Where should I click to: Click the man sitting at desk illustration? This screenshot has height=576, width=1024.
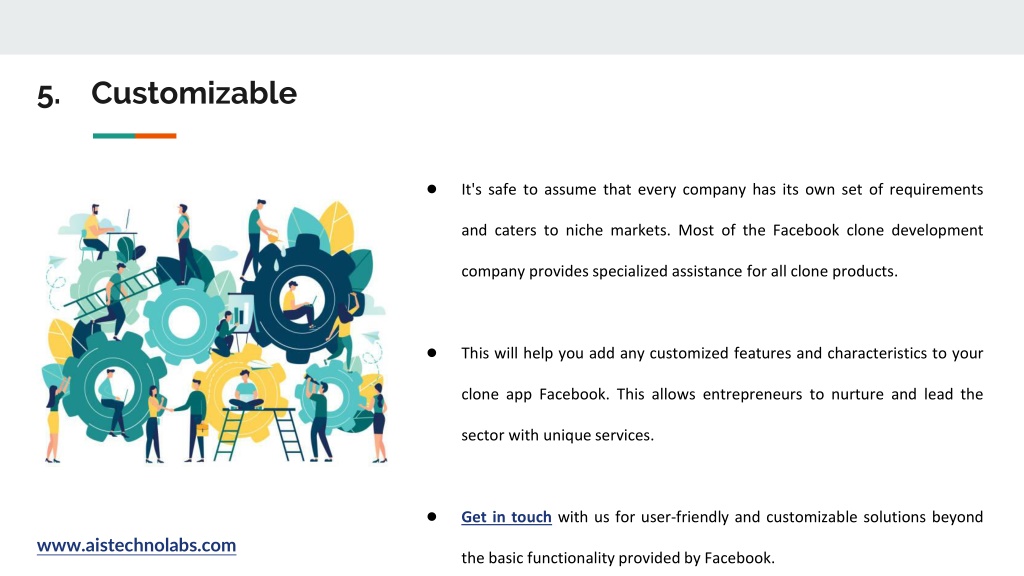97,231
